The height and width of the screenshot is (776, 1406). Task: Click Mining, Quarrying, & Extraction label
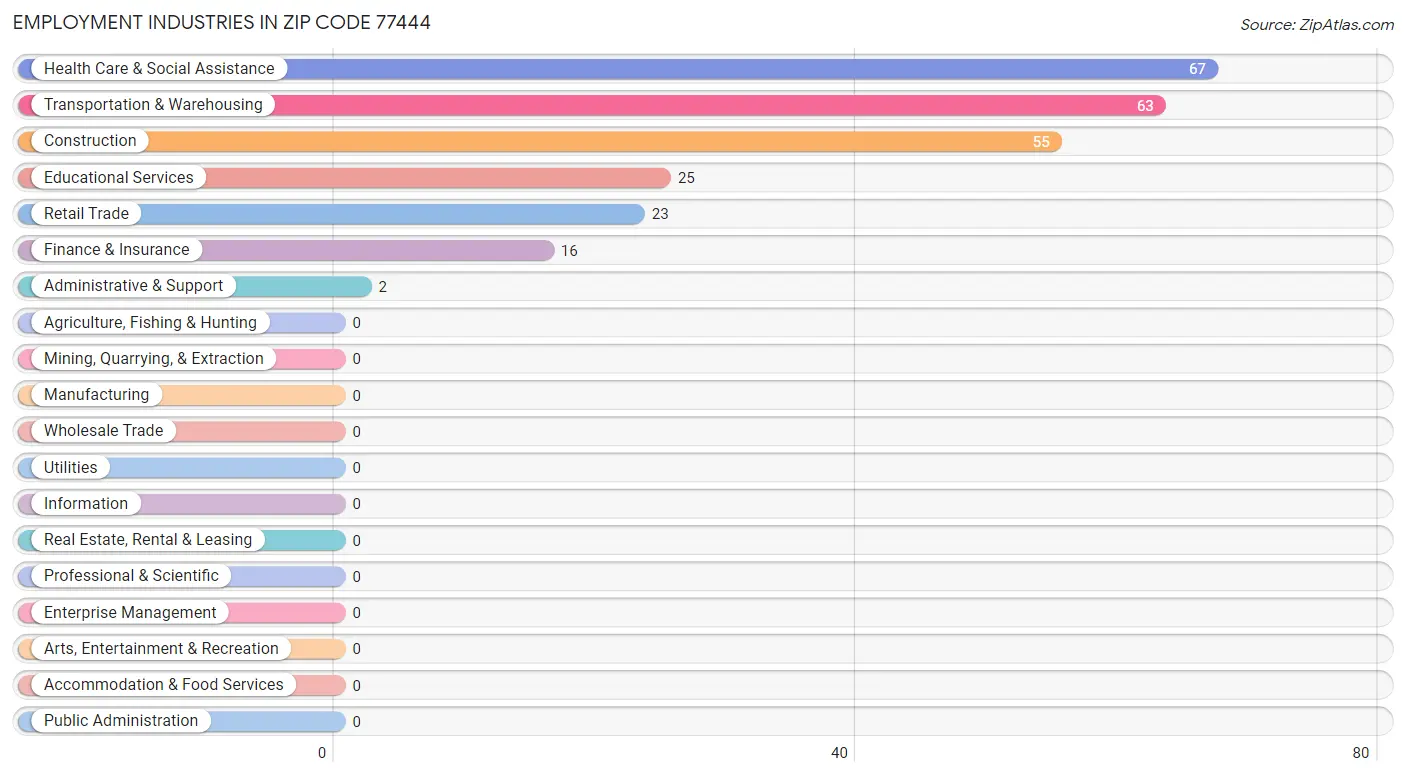click(154, 358)
